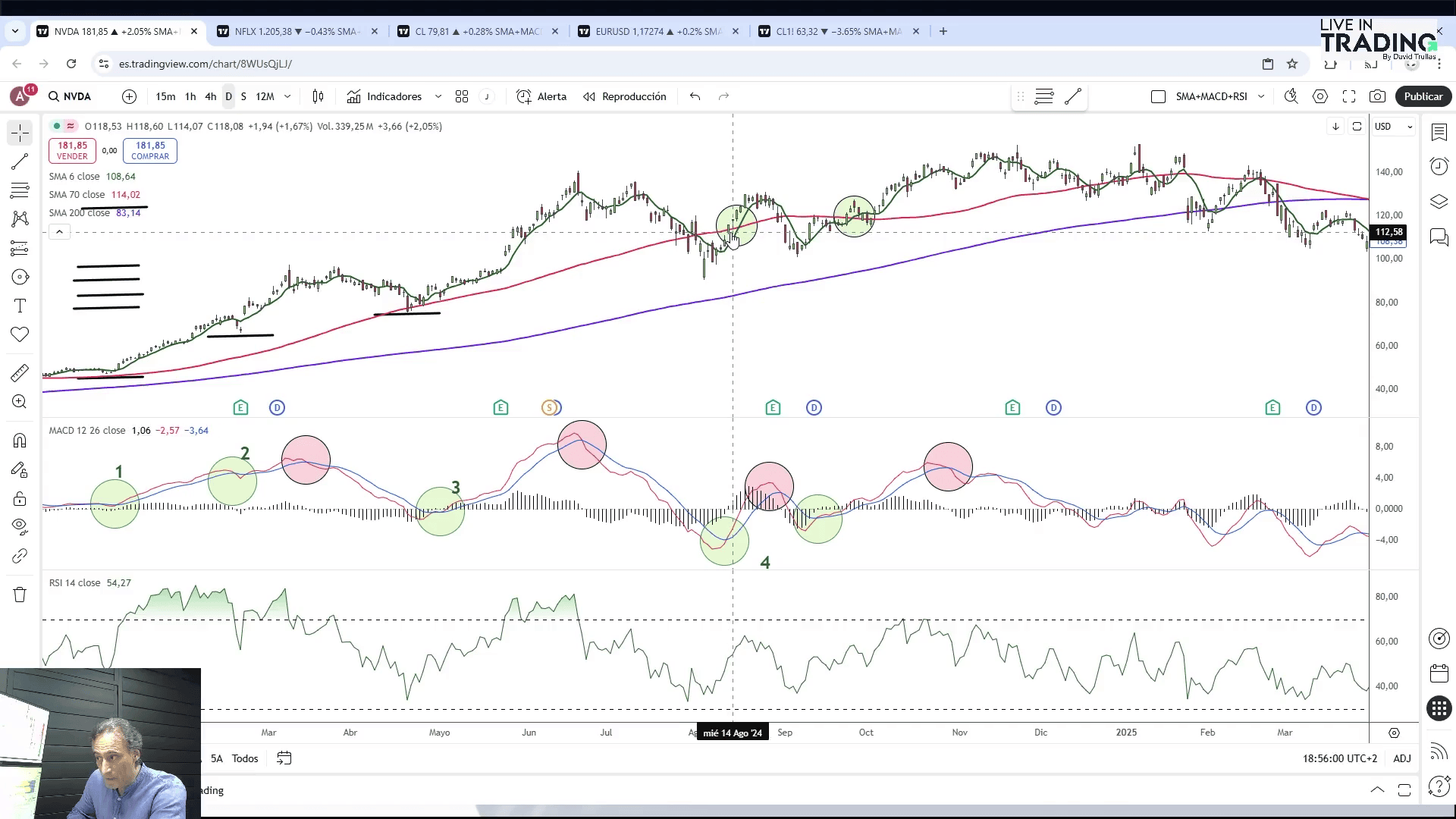Click the 181,85 COMPRAR buy button
The width and height of the screenshot is (1456, 819).
[x=150, y=151]
